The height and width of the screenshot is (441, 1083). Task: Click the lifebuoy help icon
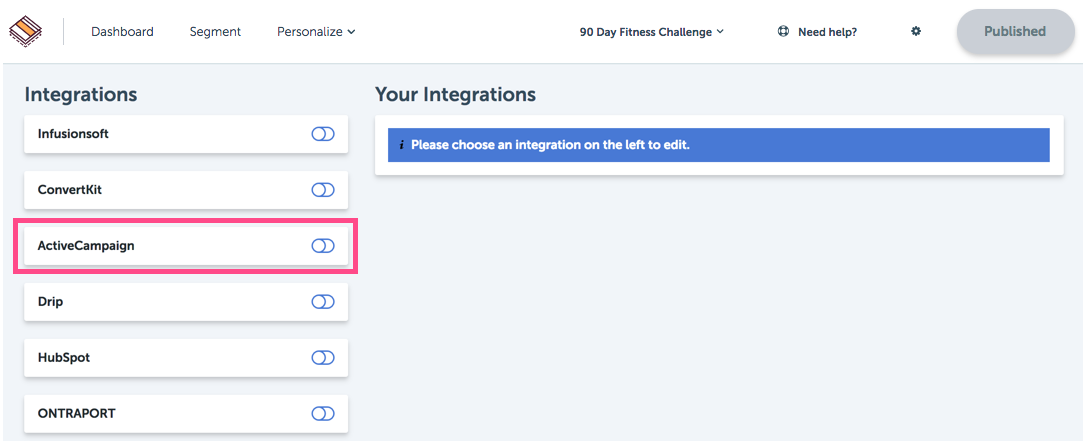[x=783, y=31]
